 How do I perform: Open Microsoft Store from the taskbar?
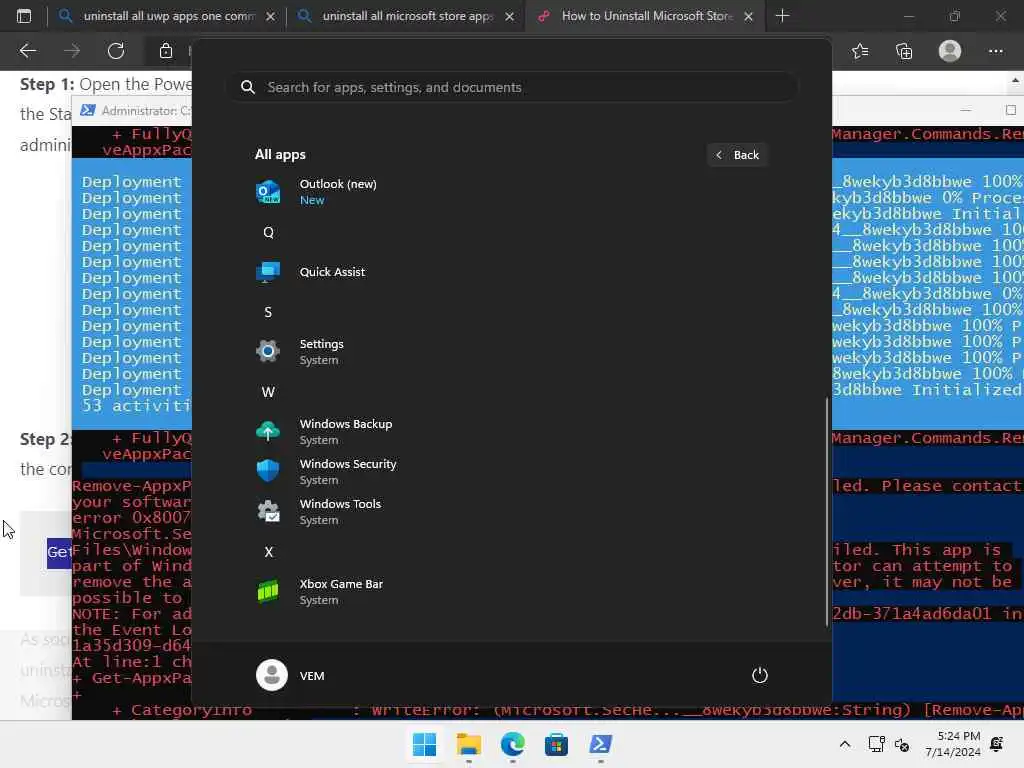[x=556, y=744]
